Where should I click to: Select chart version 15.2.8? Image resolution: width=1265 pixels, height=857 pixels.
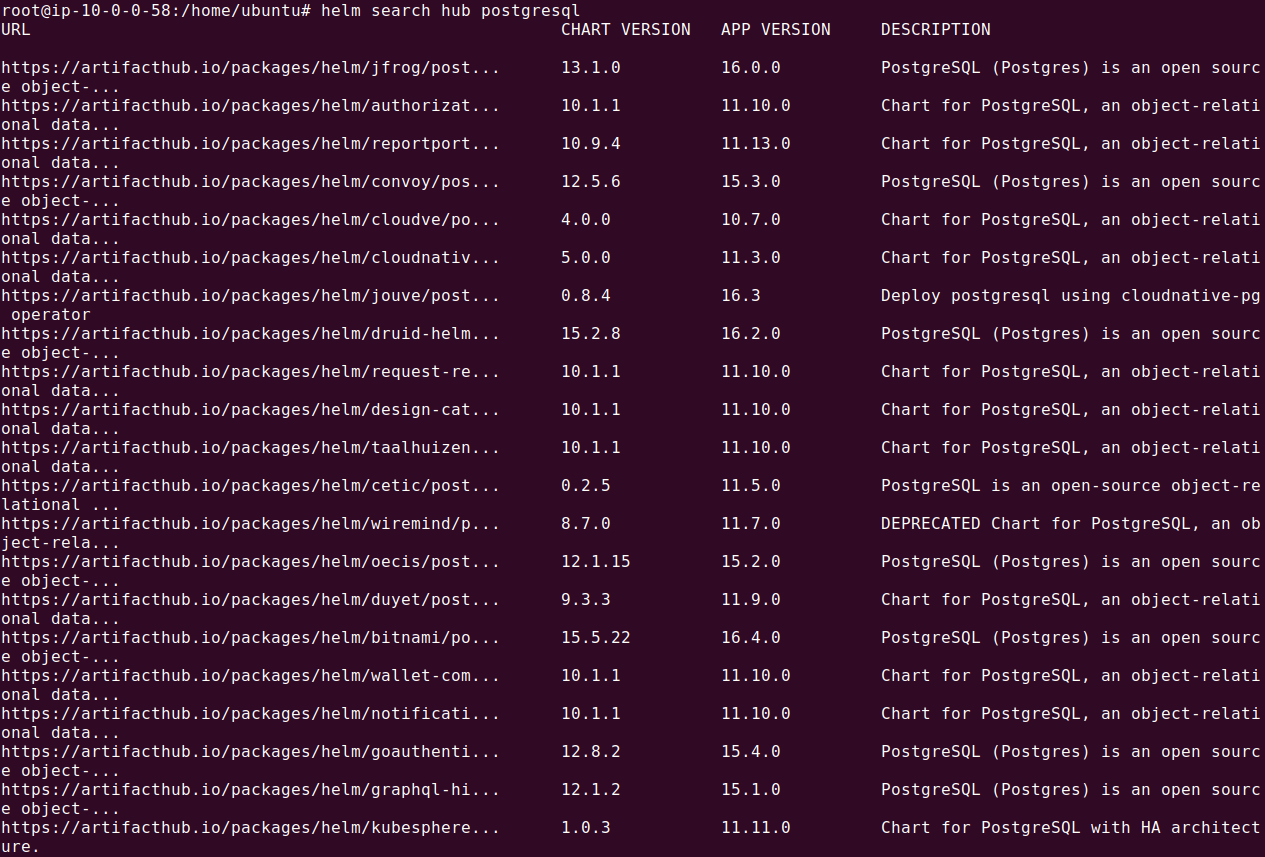(591, 334)
